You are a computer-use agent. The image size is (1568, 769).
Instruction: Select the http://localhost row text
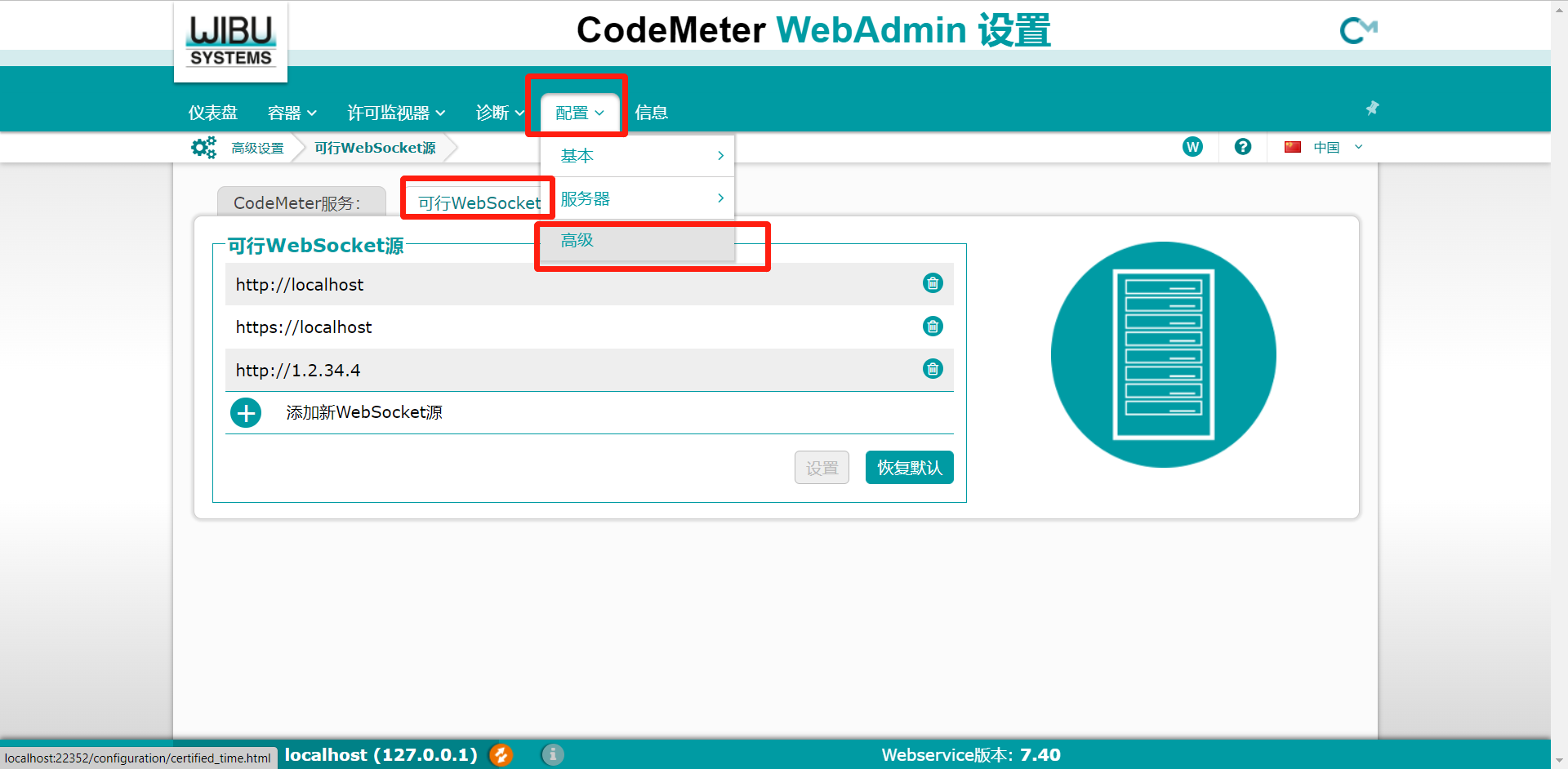[x=300, y=285]
